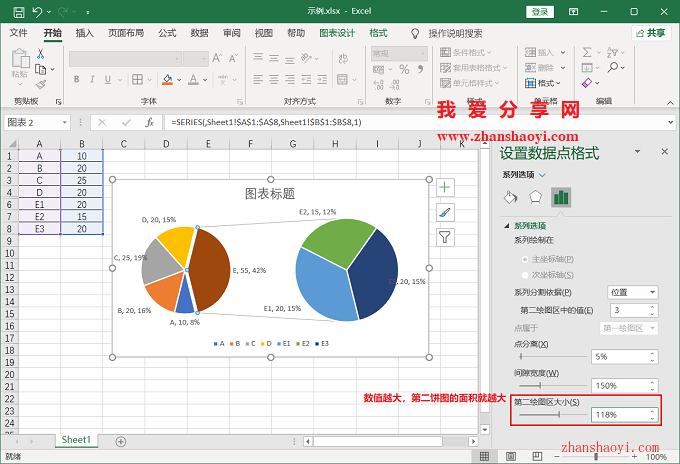The image size is (680, 464).
Task: Click Chart Filters funnel button
Action: coord(445,237)
